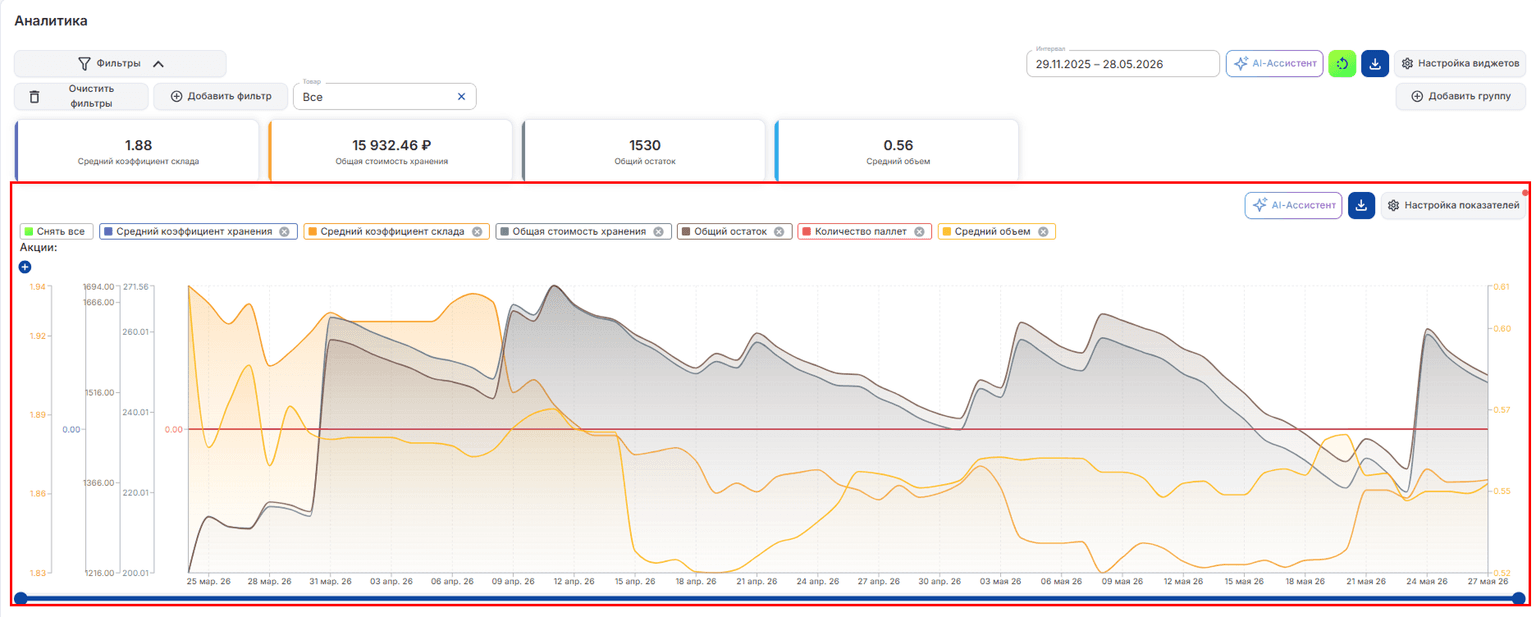Image resolution: width=1536 pixels, height=617 pixels.
Task: Select the Общая стоимость хранения summary card
Action: pyautogui.click(x=390, y=151)
